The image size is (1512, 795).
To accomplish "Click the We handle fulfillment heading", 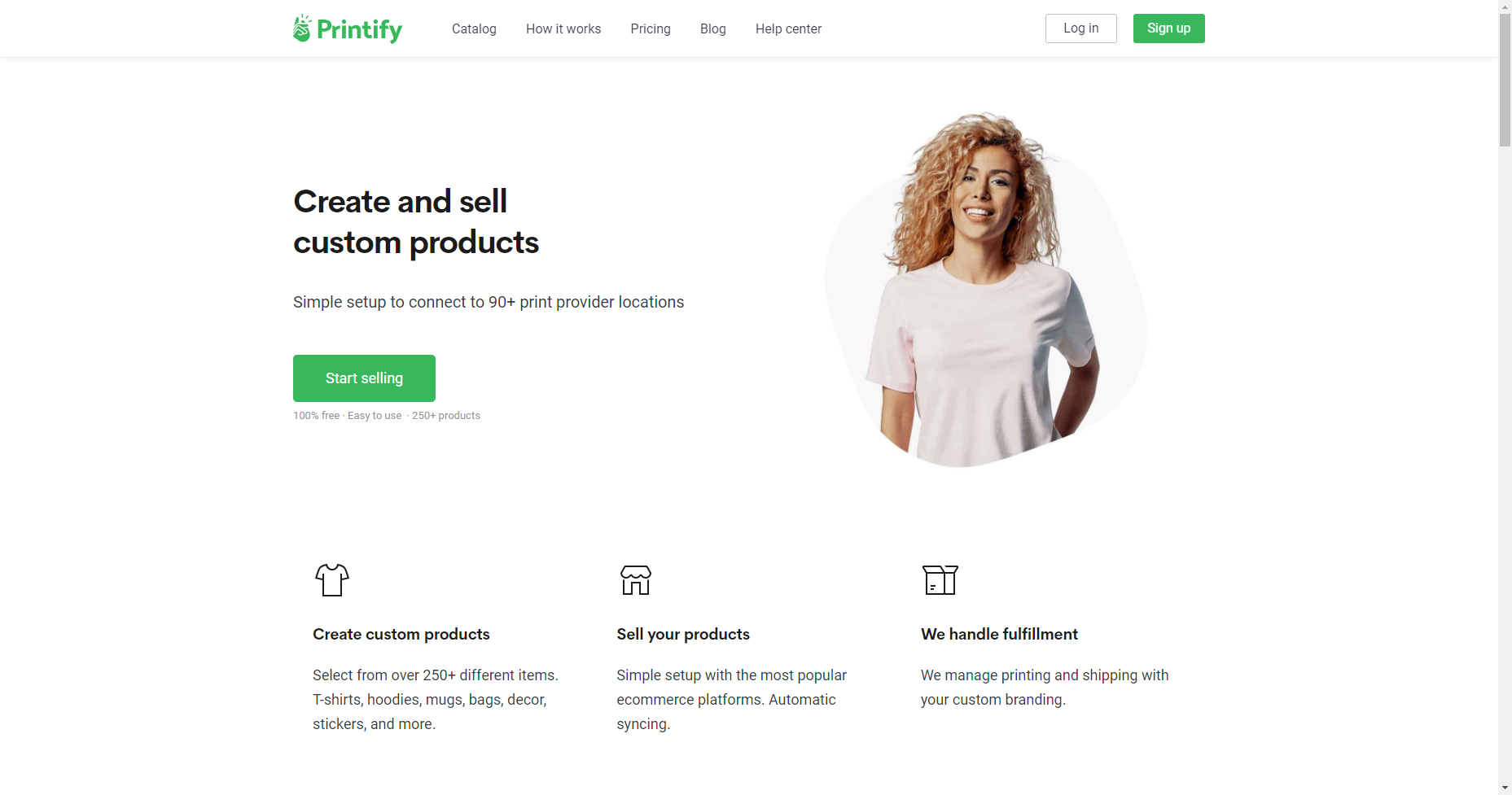I will [999, 634].
